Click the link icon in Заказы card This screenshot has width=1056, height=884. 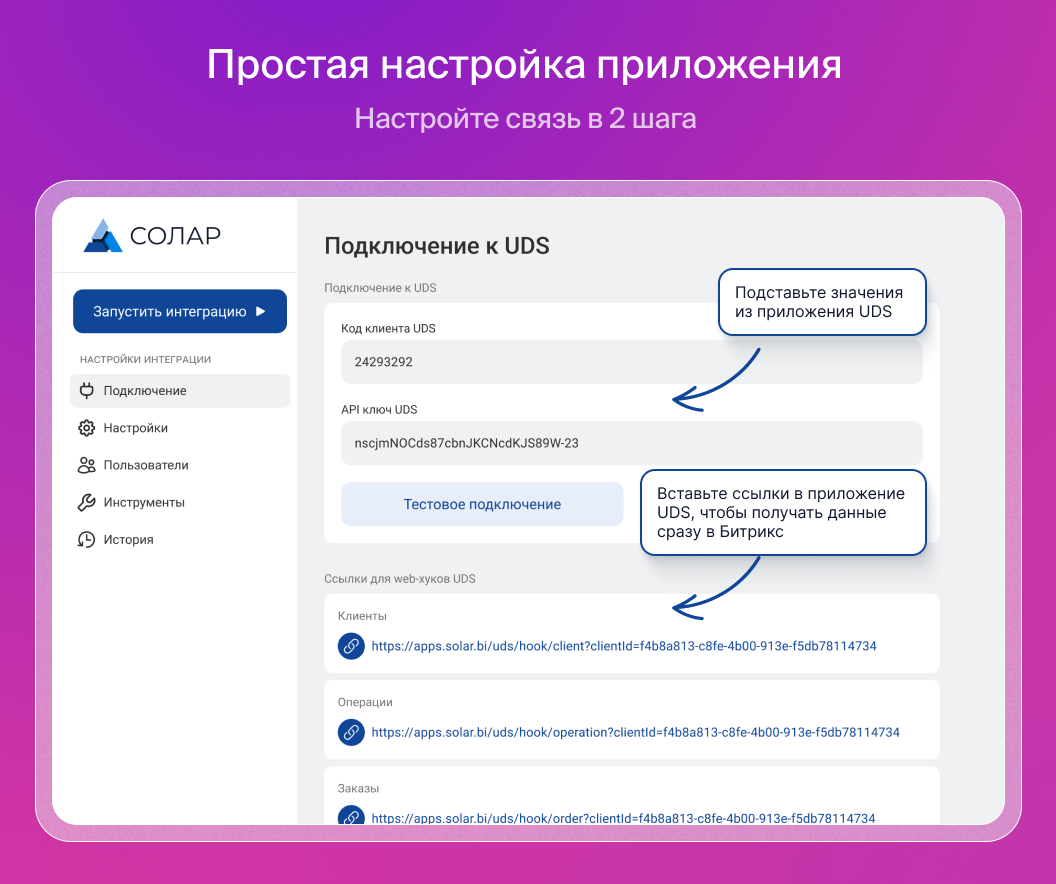click(351, 816)
